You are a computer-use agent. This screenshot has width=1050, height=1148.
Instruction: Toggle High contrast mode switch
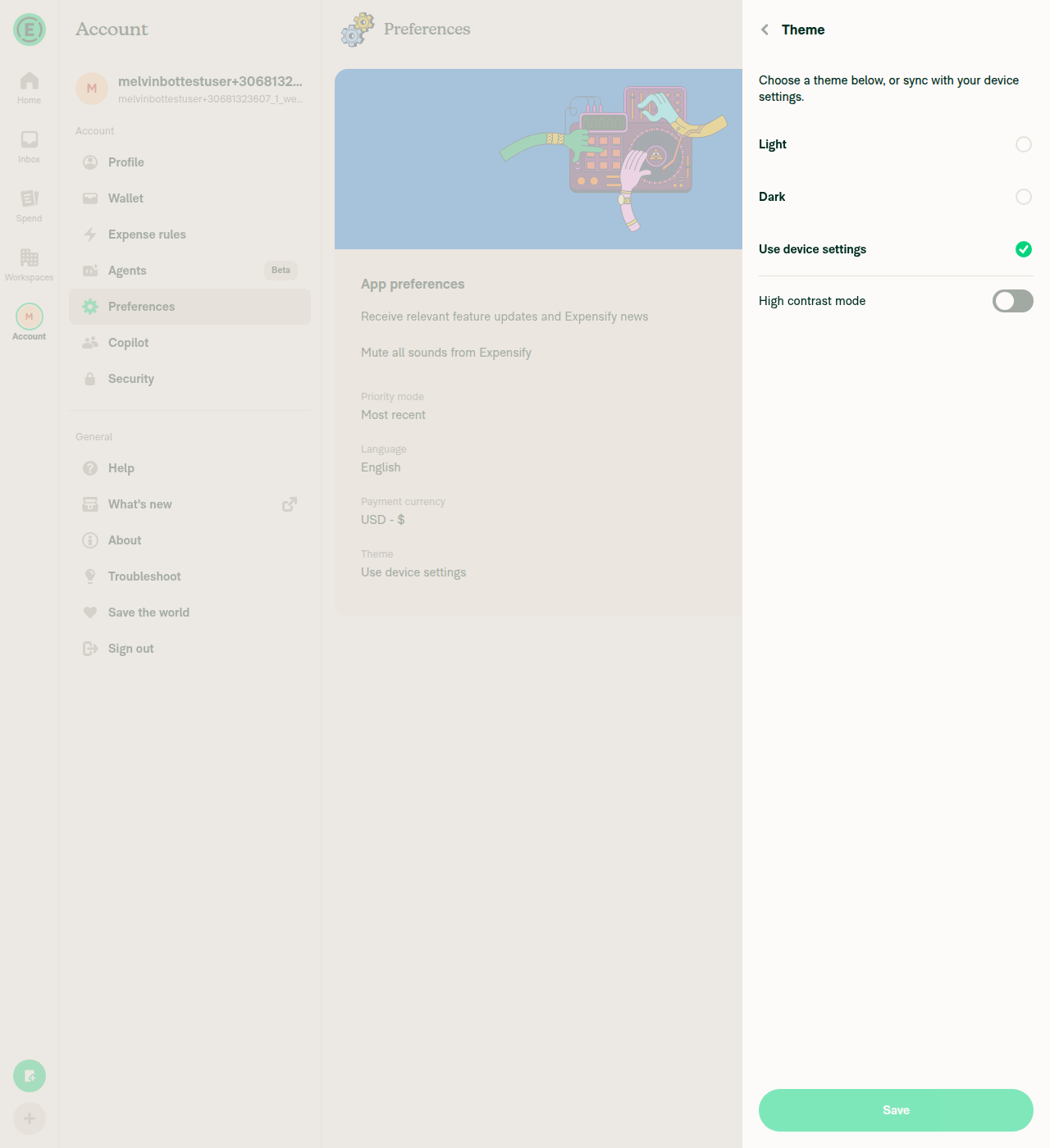click(x=1012, y=301)
